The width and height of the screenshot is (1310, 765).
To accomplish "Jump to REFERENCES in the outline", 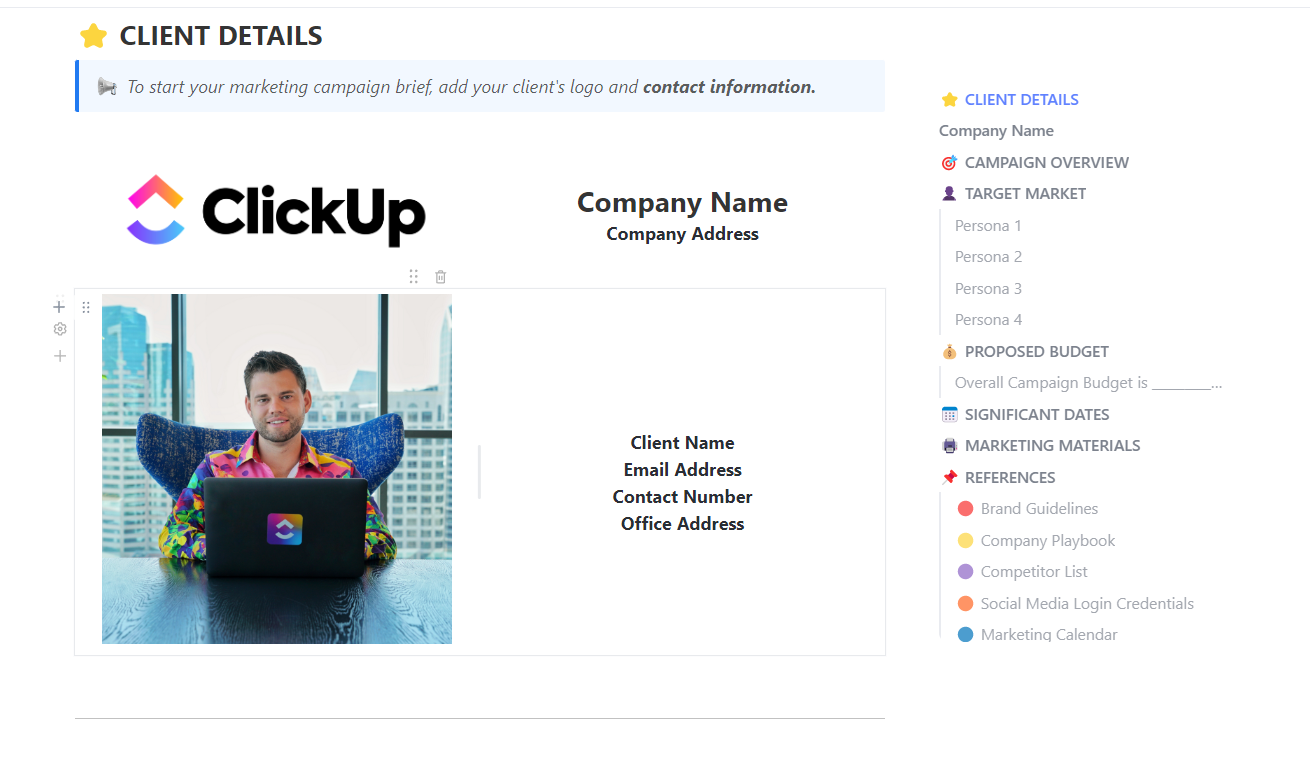I will [1010, 478].
